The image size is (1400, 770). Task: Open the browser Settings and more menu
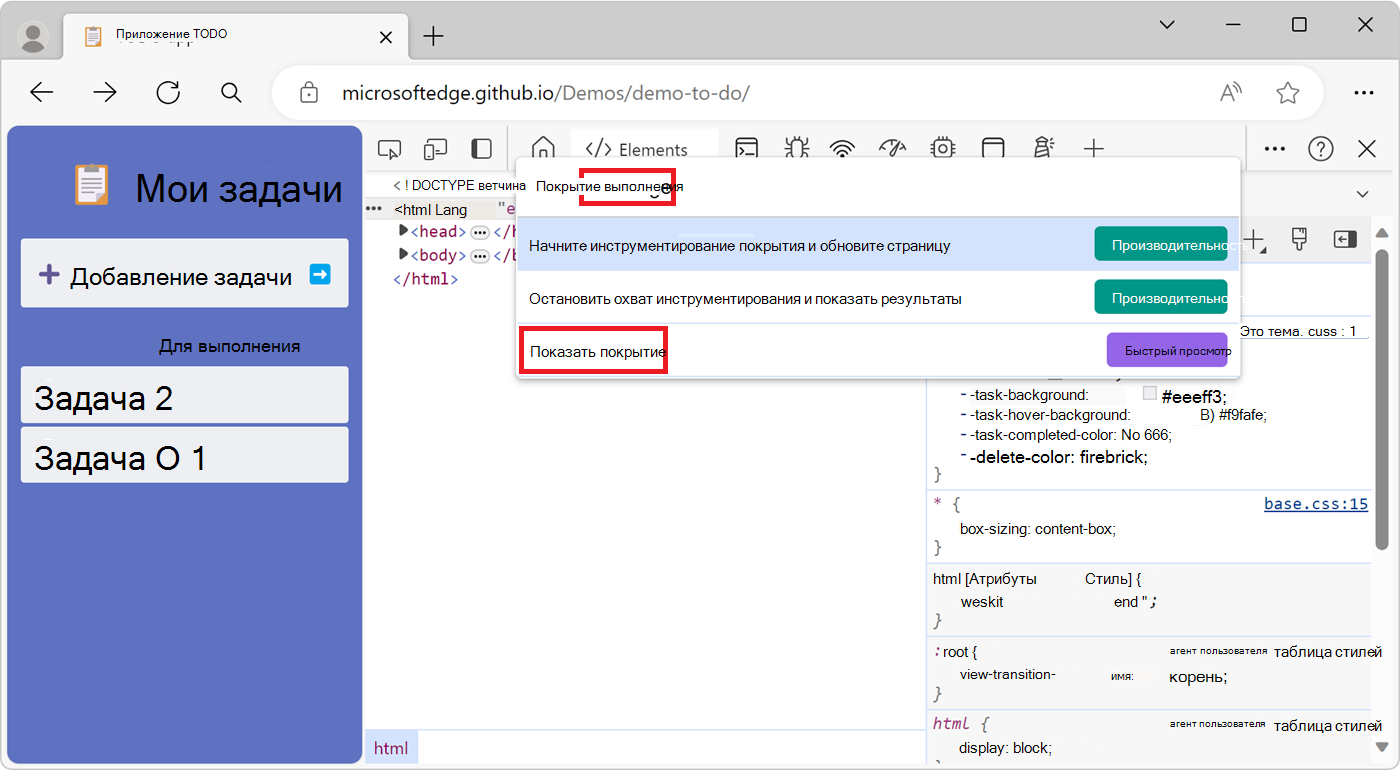[1363, 93]
